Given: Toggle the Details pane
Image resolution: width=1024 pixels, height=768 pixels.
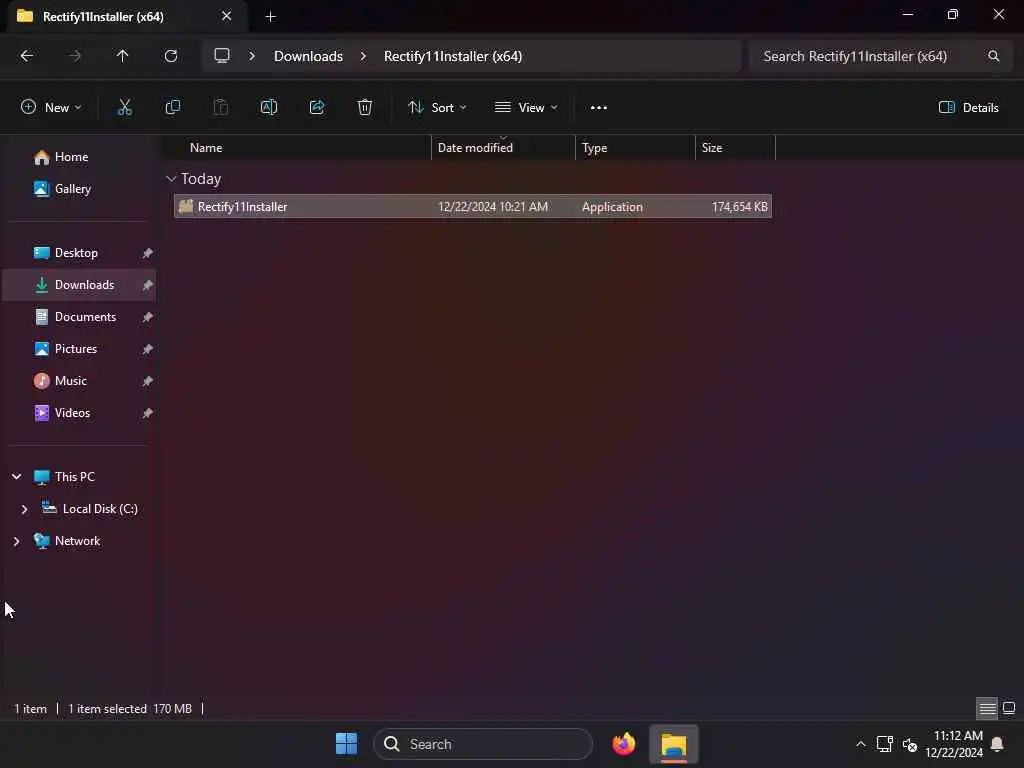Looking at the screenshot, I should tap(968, 108).
